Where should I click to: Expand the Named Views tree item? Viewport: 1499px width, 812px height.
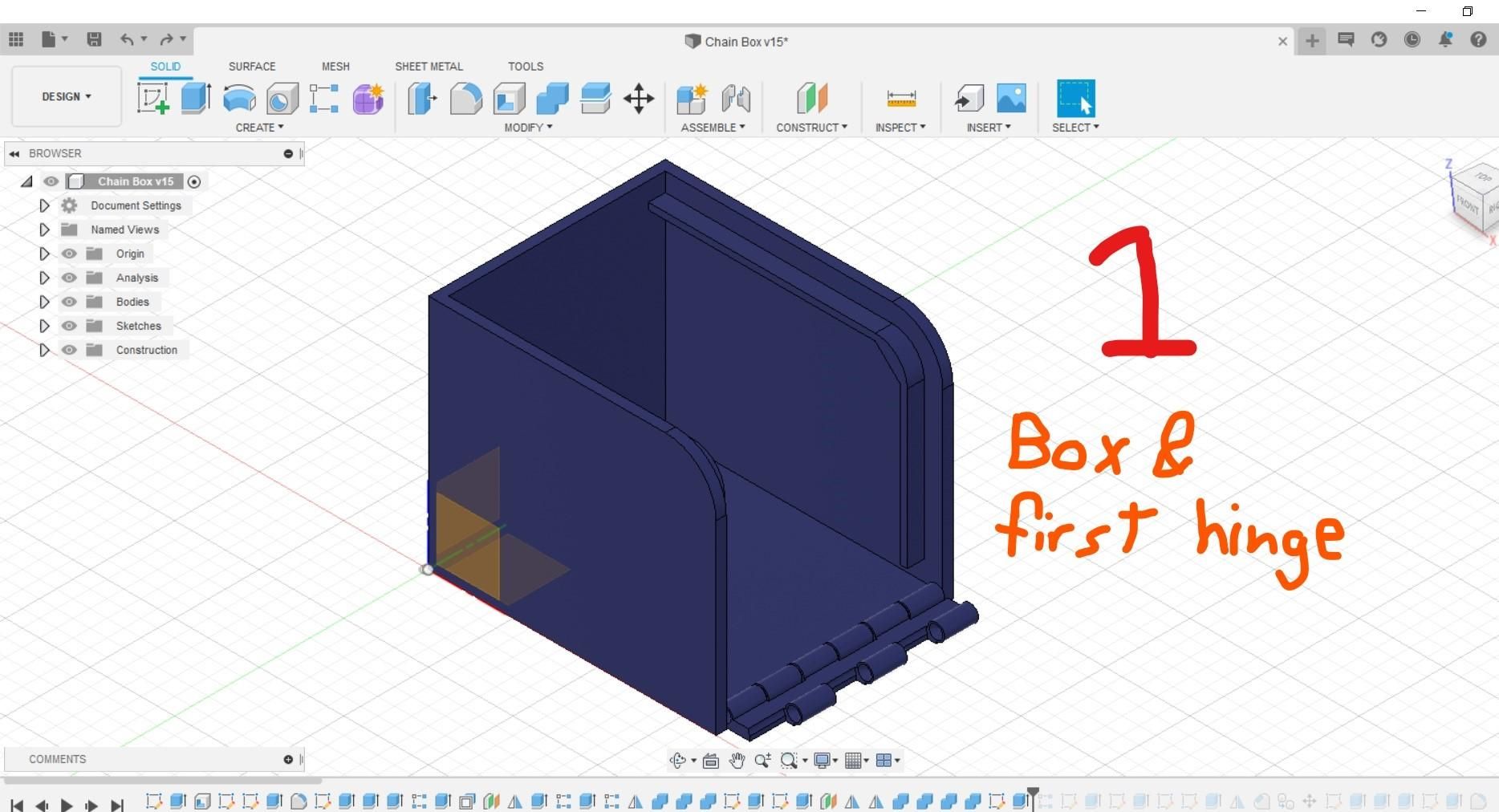tap(44, 229)
